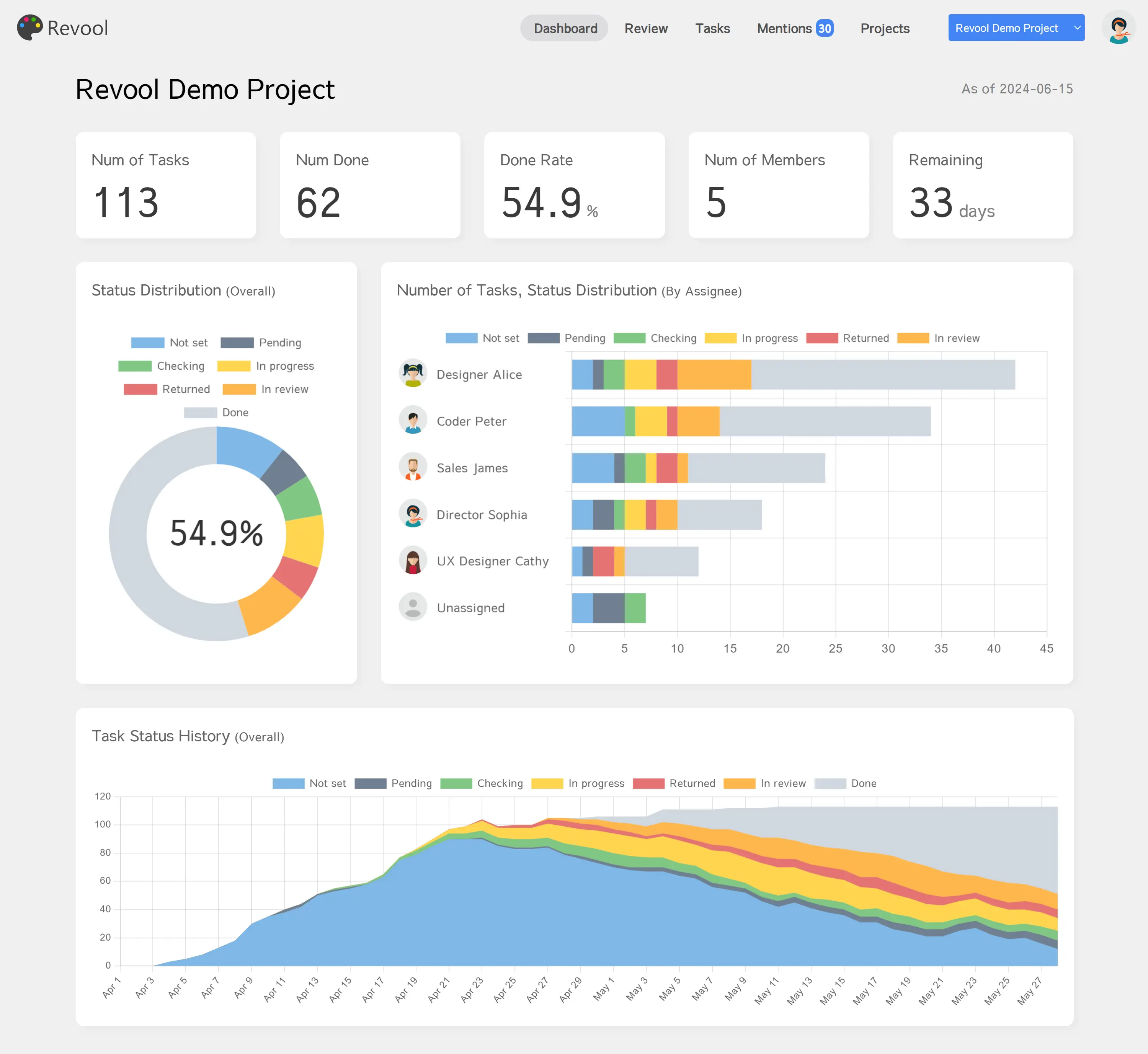The height and width of the screenshot is (1054, 1148).
Task: Toggle Returned in the By Assignee legend
Action: (847, 338)
